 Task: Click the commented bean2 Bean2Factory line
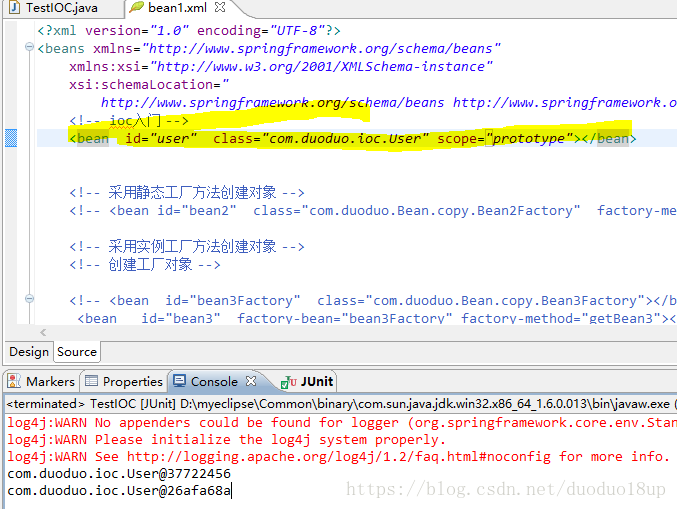[372, 211]
